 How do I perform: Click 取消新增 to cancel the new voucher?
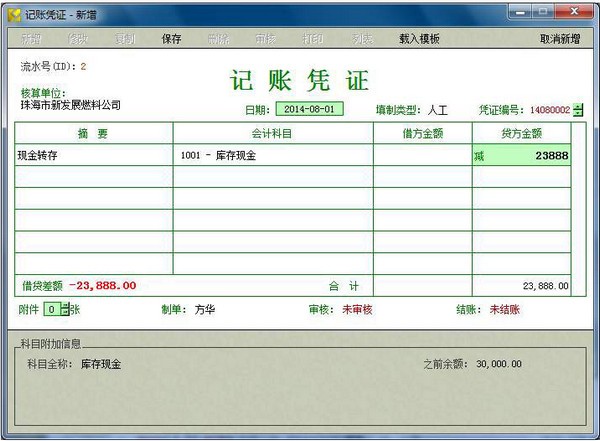560,39
